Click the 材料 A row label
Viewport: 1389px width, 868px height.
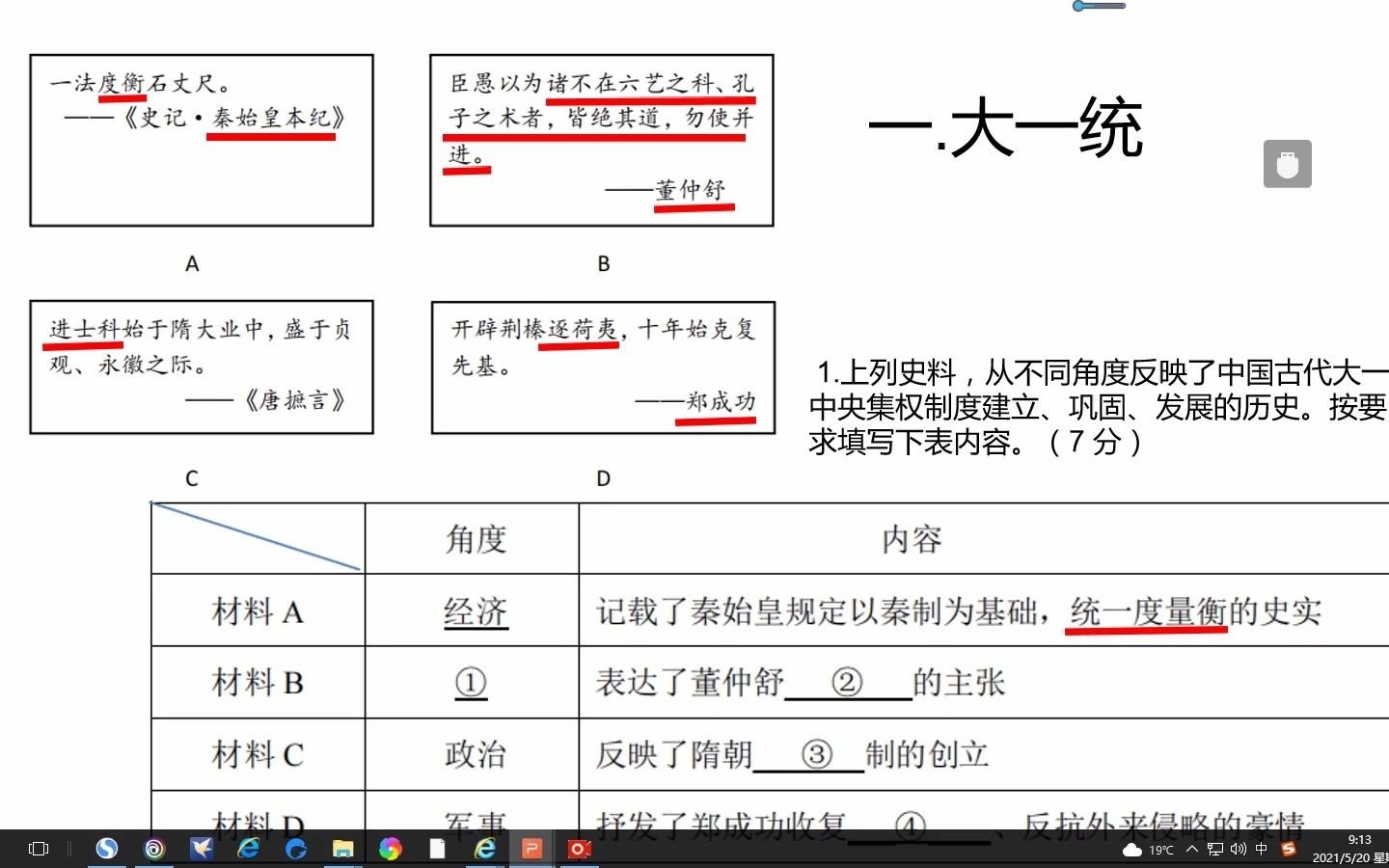[258, 611]
